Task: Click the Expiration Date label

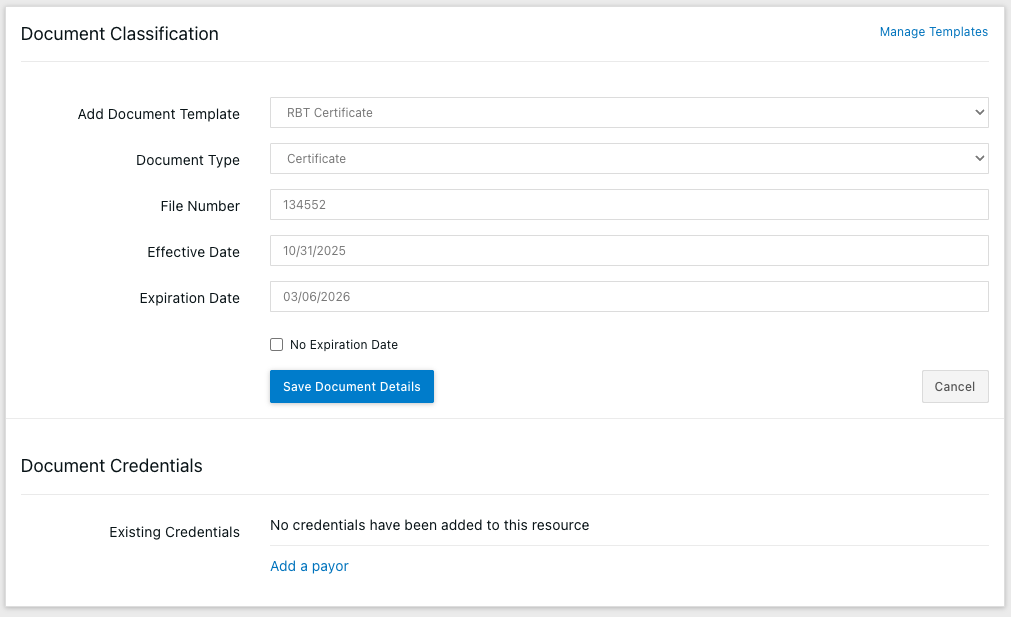Action: 190,298
